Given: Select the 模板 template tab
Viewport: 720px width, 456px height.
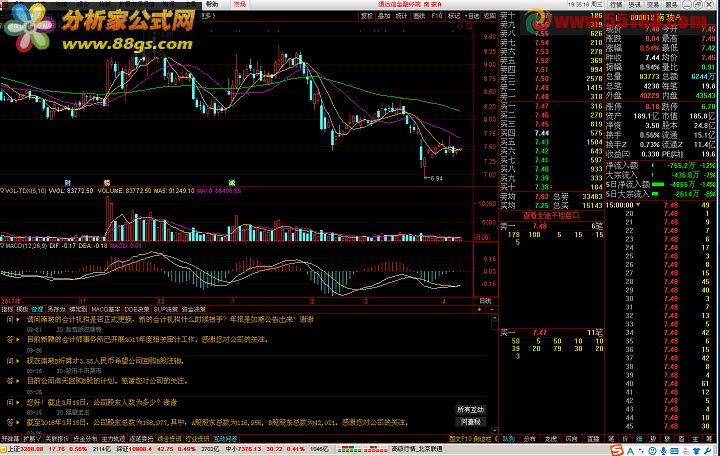Looking at the screenshot, I should (x=22, y=310).
